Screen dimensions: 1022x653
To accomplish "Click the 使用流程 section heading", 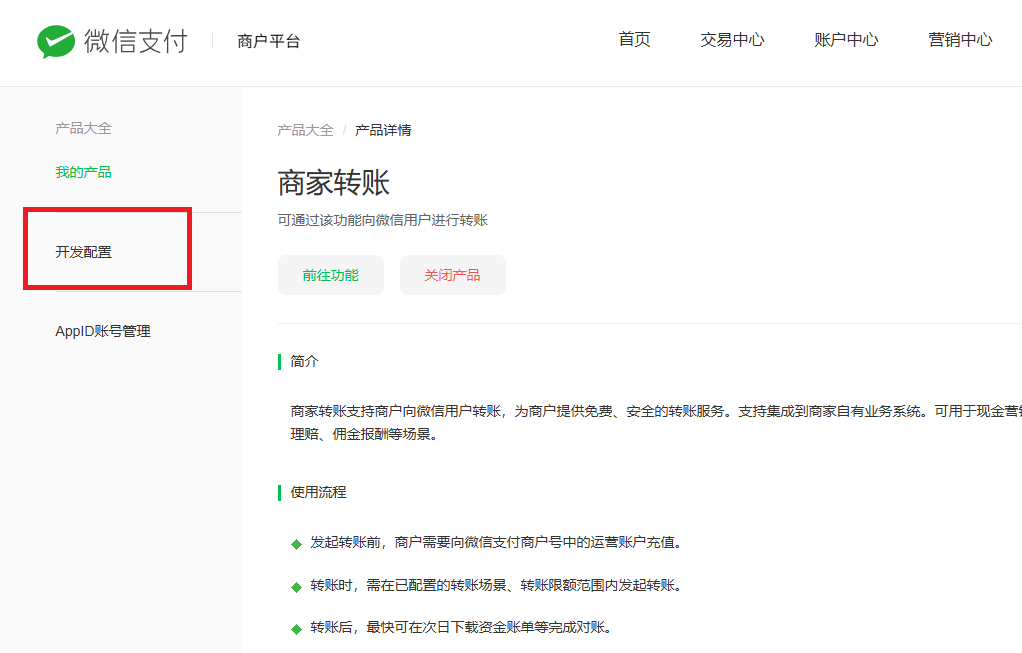I will tap(318, 492).
